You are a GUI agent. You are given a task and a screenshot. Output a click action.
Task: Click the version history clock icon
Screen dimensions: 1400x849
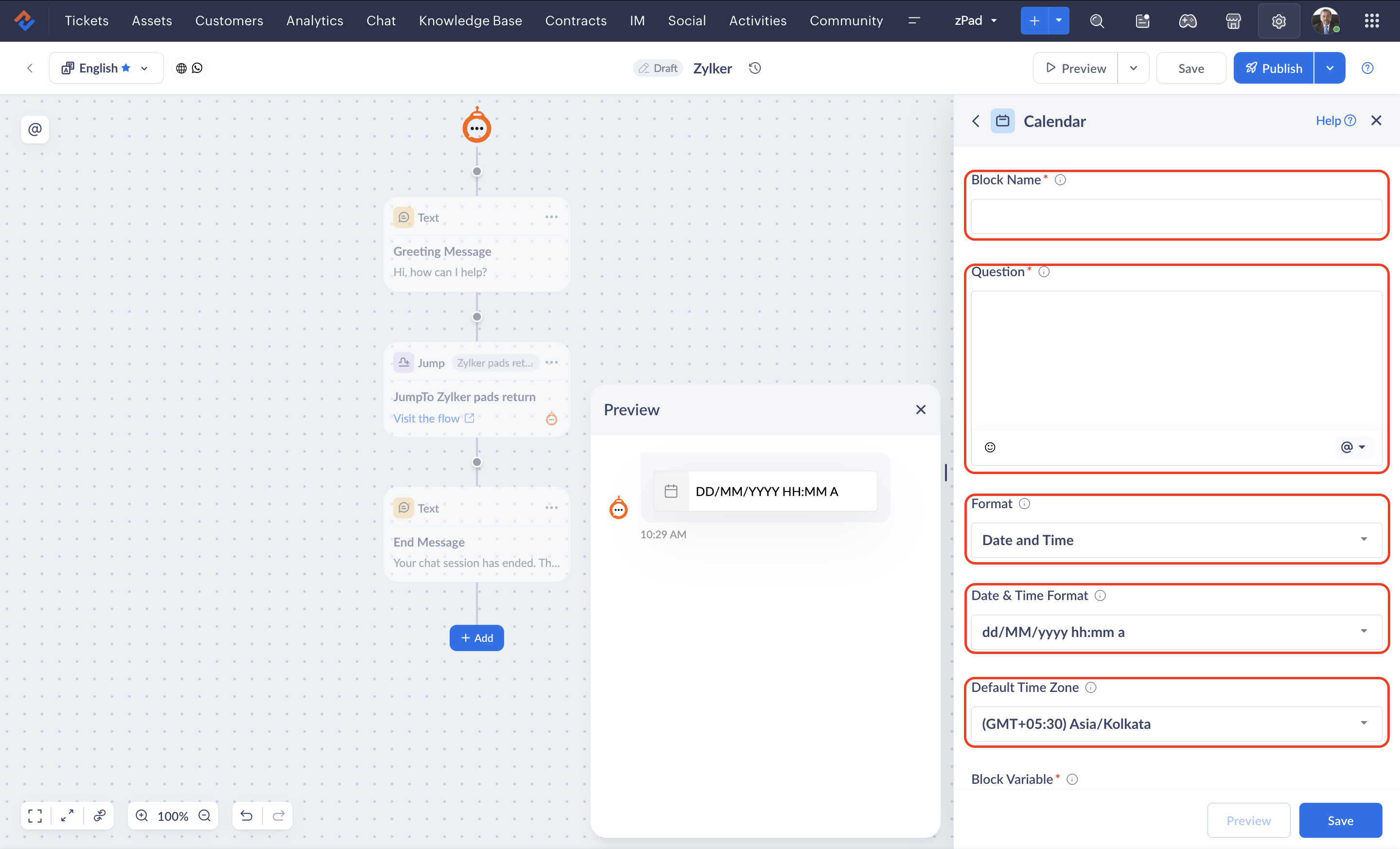click(754, 68)
